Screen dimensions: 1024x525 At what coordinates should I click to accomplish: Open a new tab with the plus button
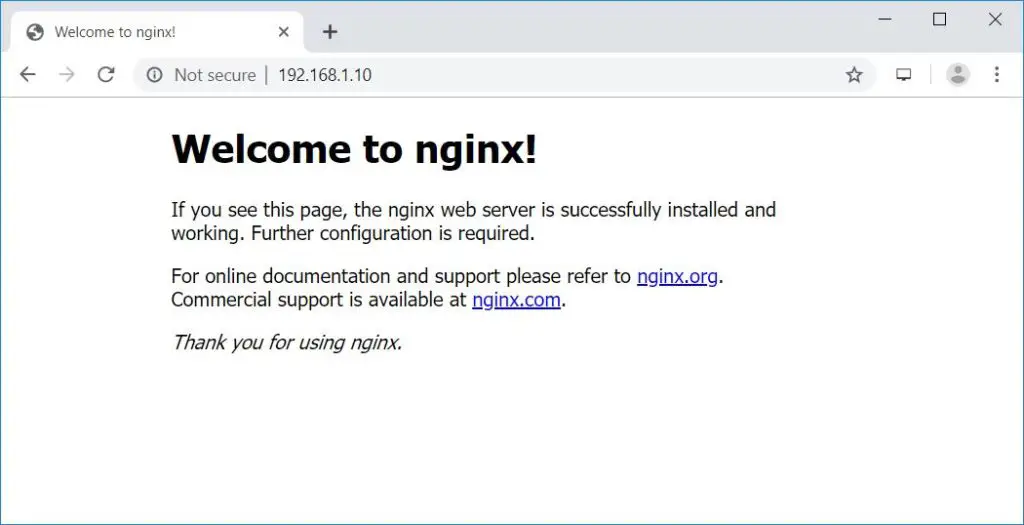[330, 32]
